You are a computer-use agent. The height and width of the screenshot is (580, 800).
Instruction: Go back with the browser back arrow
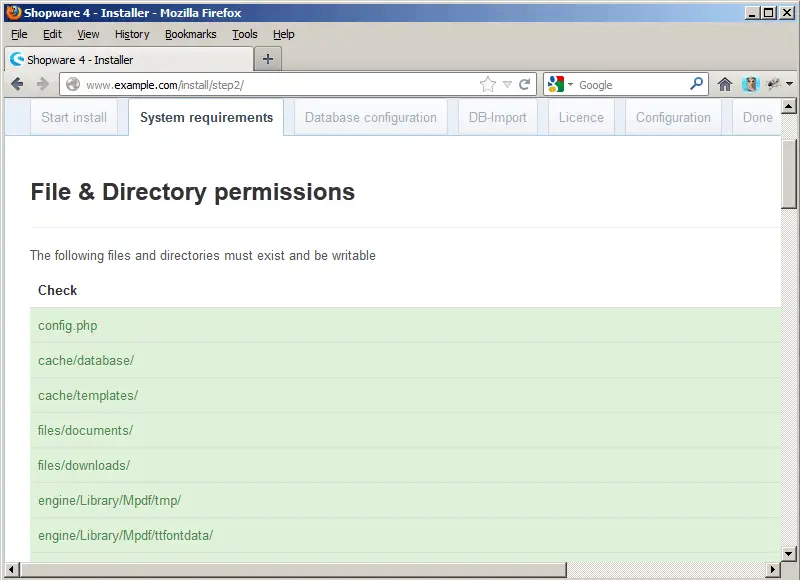click(x=17, y=84)
